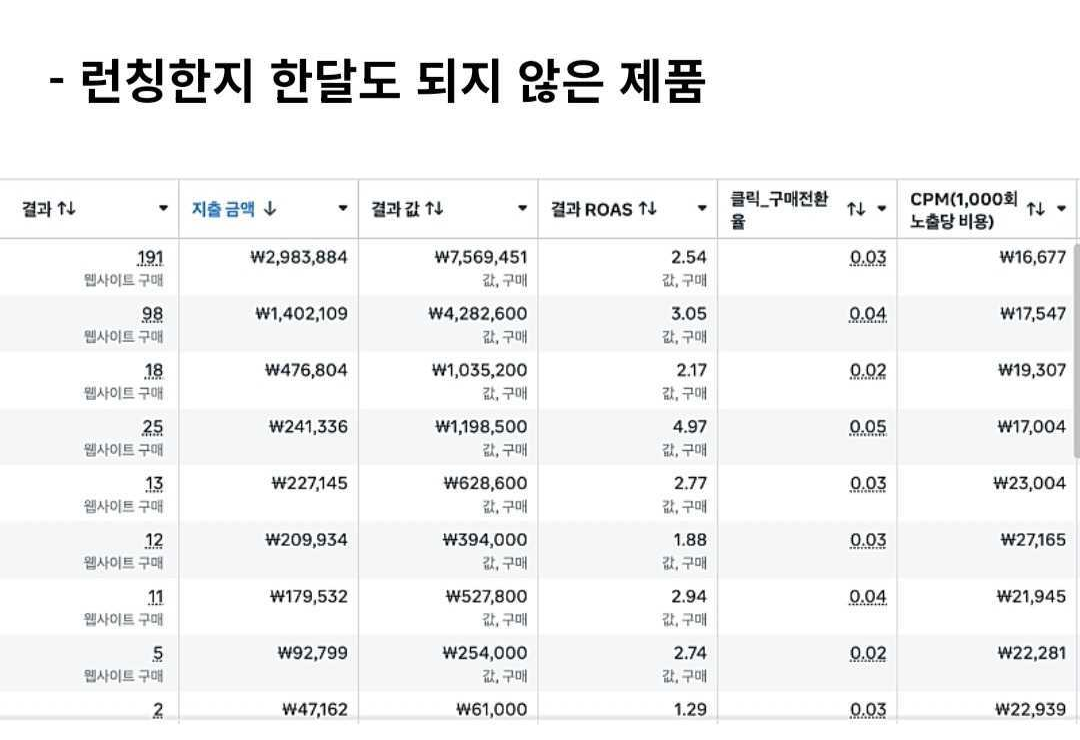Sort by the 결과 값 column arrows
Image resolution: width=1080 pixels, height=740 pixels.
[434, 208]
